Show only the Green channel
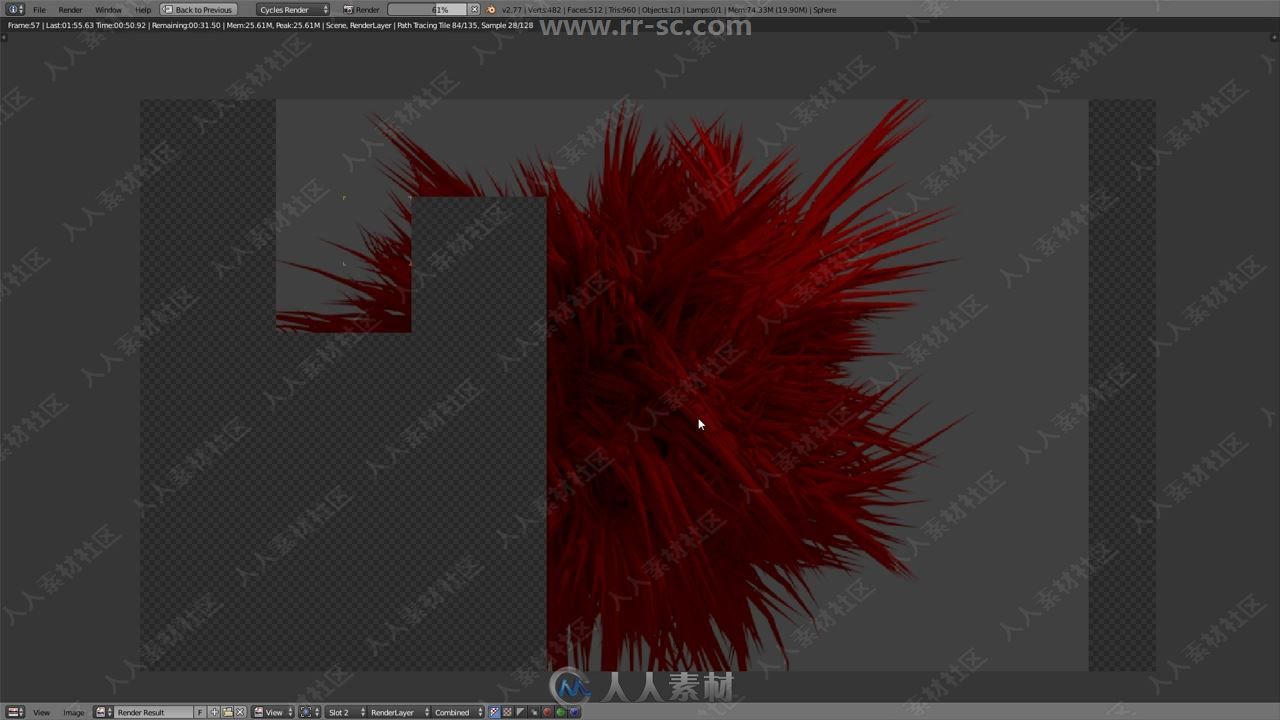The image size is (1280, 720). tap(560, 712)
